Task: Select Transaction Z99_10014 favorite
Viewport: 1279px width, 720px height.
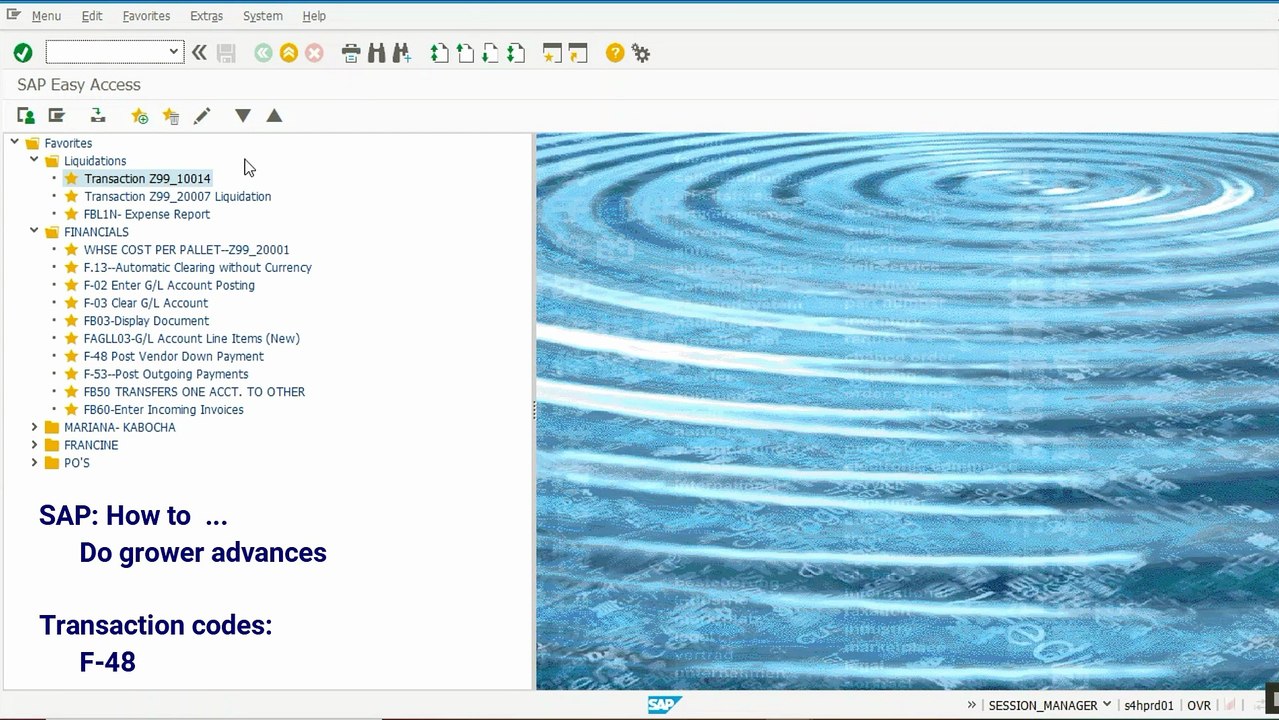Action: 147,178
